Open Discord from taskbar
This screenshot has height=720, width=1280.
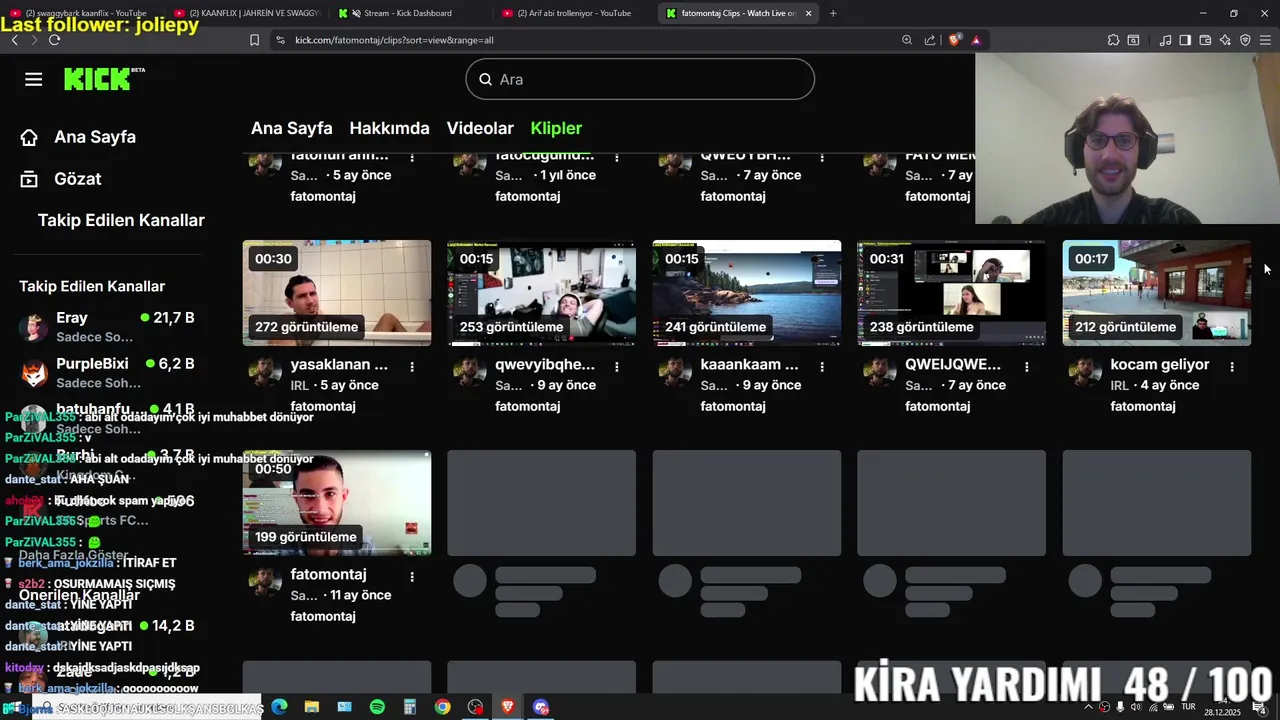click(x=541, y=707)
